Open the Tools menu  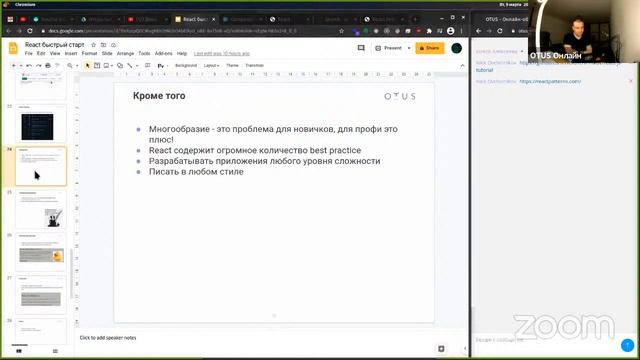click(x=144, y=53)
